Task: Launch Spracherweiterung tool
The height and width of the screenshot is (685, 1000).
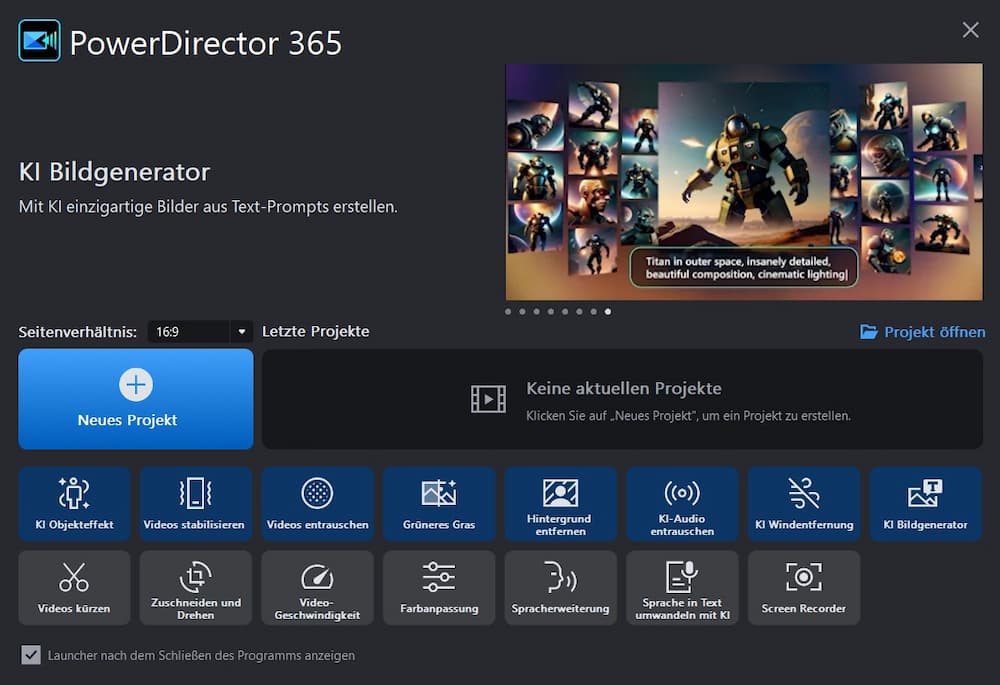Action: [x=561, y=588]
